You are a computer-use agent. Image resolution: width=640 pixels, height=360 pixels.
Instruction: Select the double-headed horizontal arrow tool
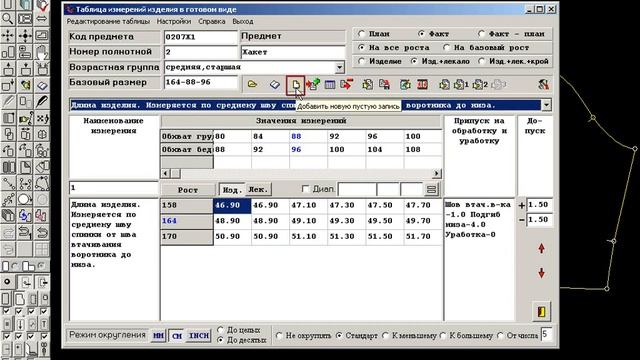click(x=42, y=19)
